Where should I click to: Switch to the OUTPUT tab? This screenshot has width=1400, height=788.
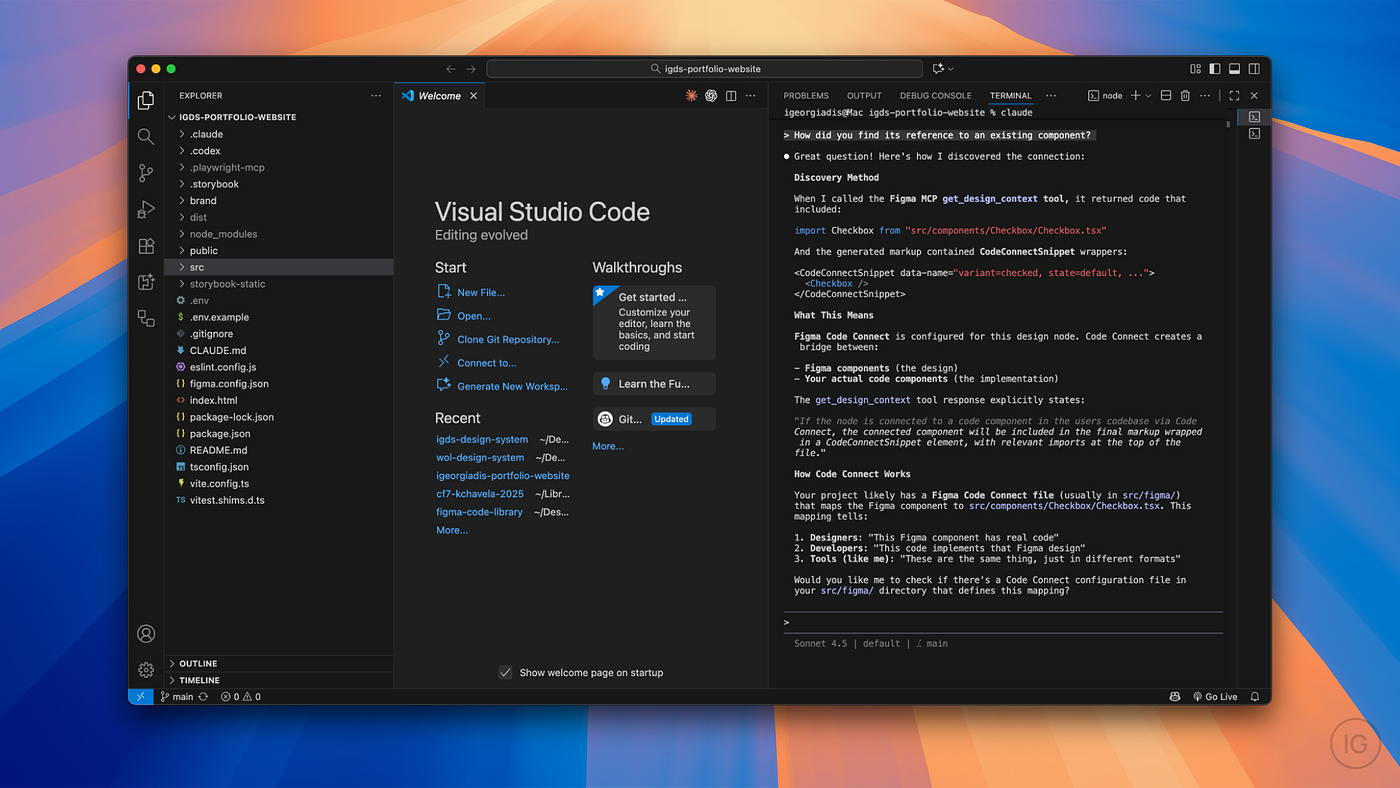tap(863, 95)
